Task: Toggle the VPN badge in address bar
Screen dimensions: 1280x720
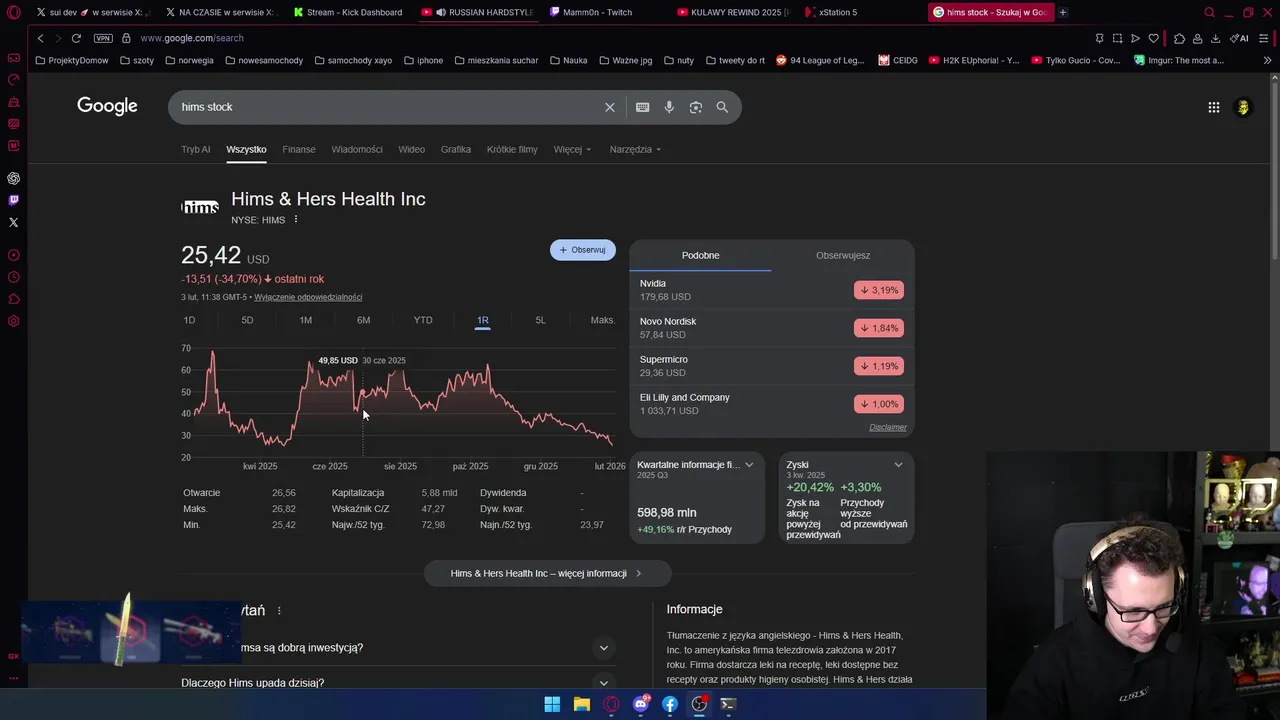Action: click(103, 38)
